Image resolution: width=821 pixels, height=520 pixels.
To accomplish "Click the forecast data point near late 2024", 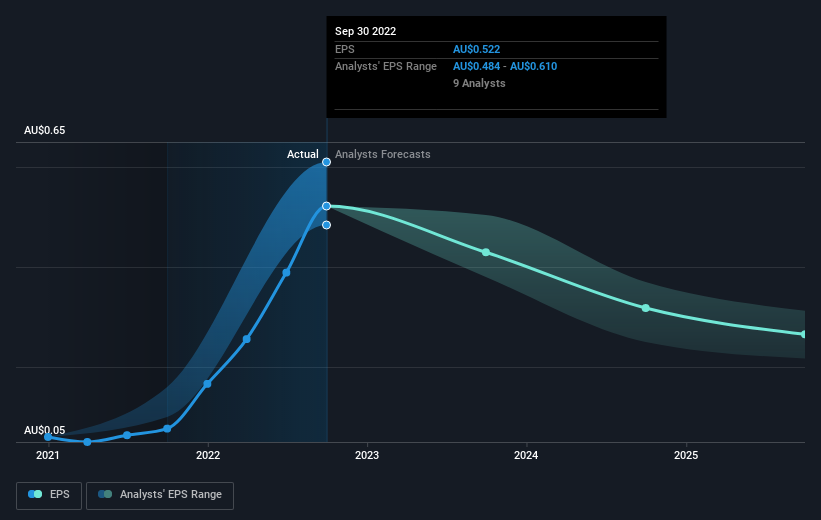I will pos(646,308).
